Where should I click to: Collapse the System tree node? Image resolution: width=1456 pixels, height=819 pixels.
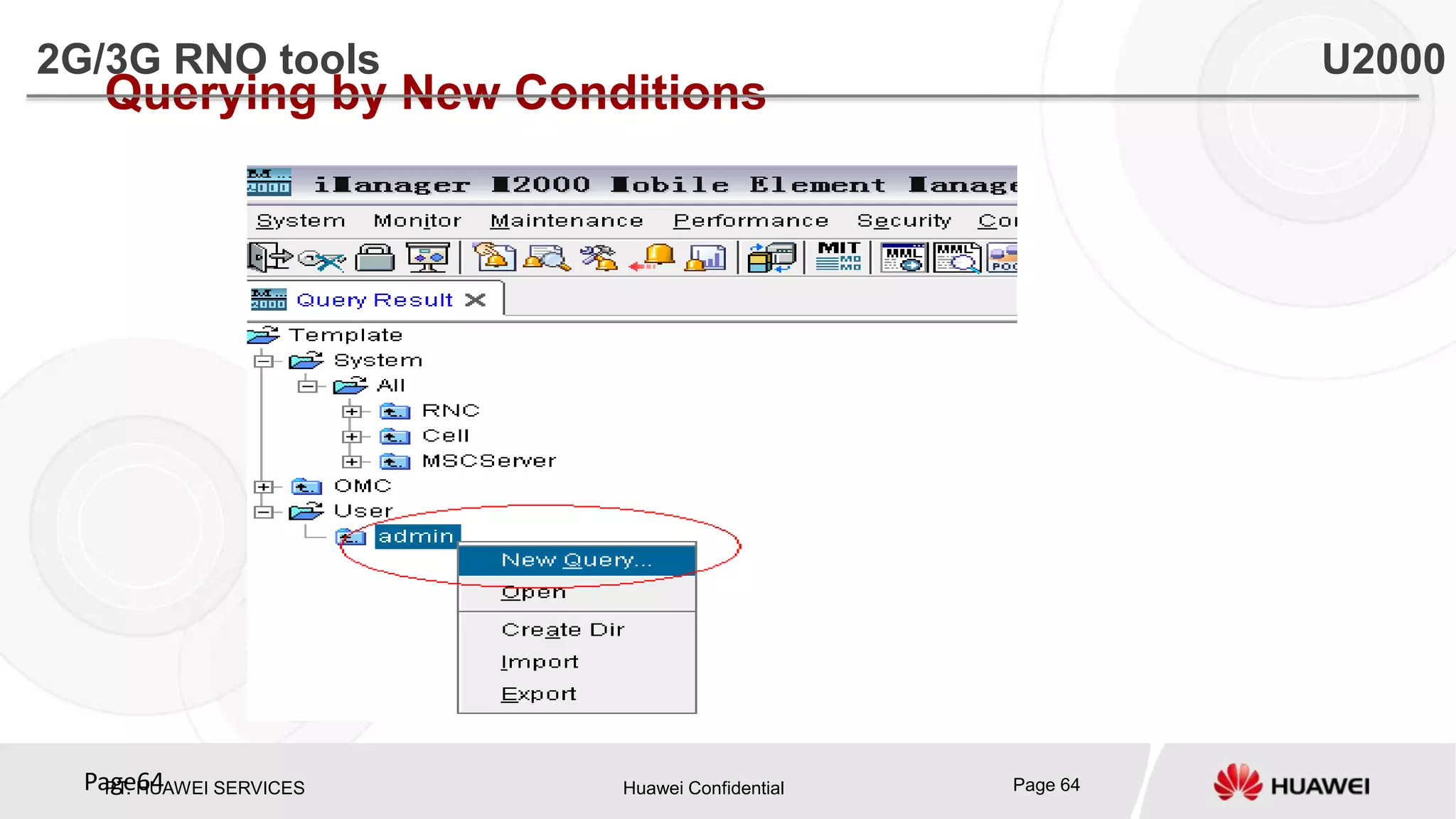coord(264,361)
